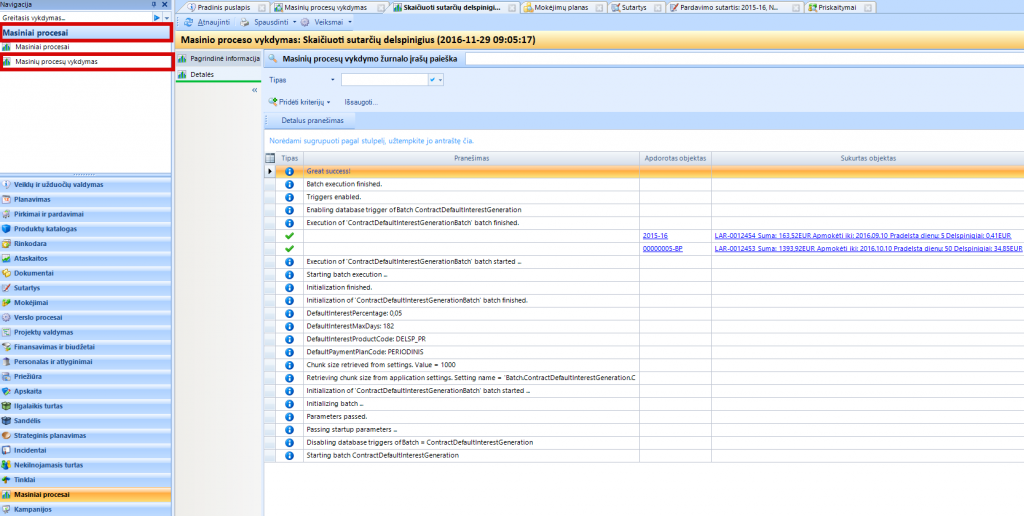Select 'DefaultInterestPercentage: 0,05' row
This screenshot has width=1024, height=516.
[643, 313]
